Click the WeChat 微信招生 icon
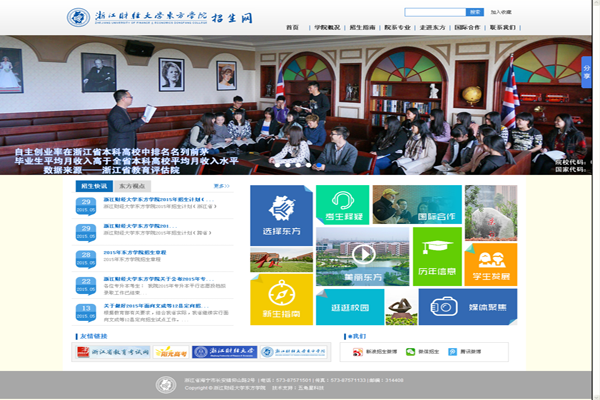600x400 pixels. pyautogui.click(x=411, y=352)
